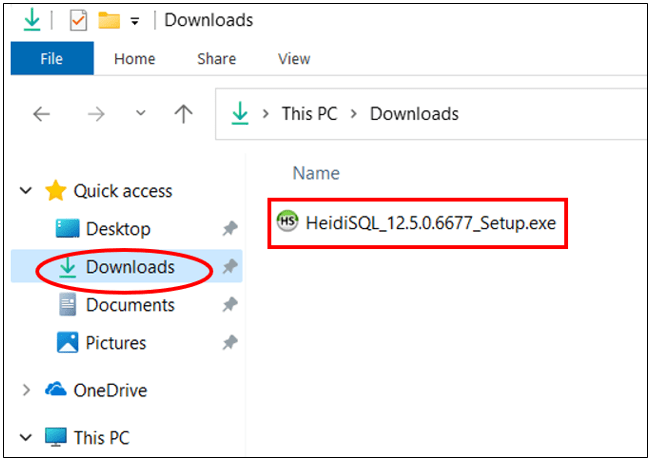
Task: Click the OneDrive cloud icon
Action: pyautogui.click(x=56, y=390)
